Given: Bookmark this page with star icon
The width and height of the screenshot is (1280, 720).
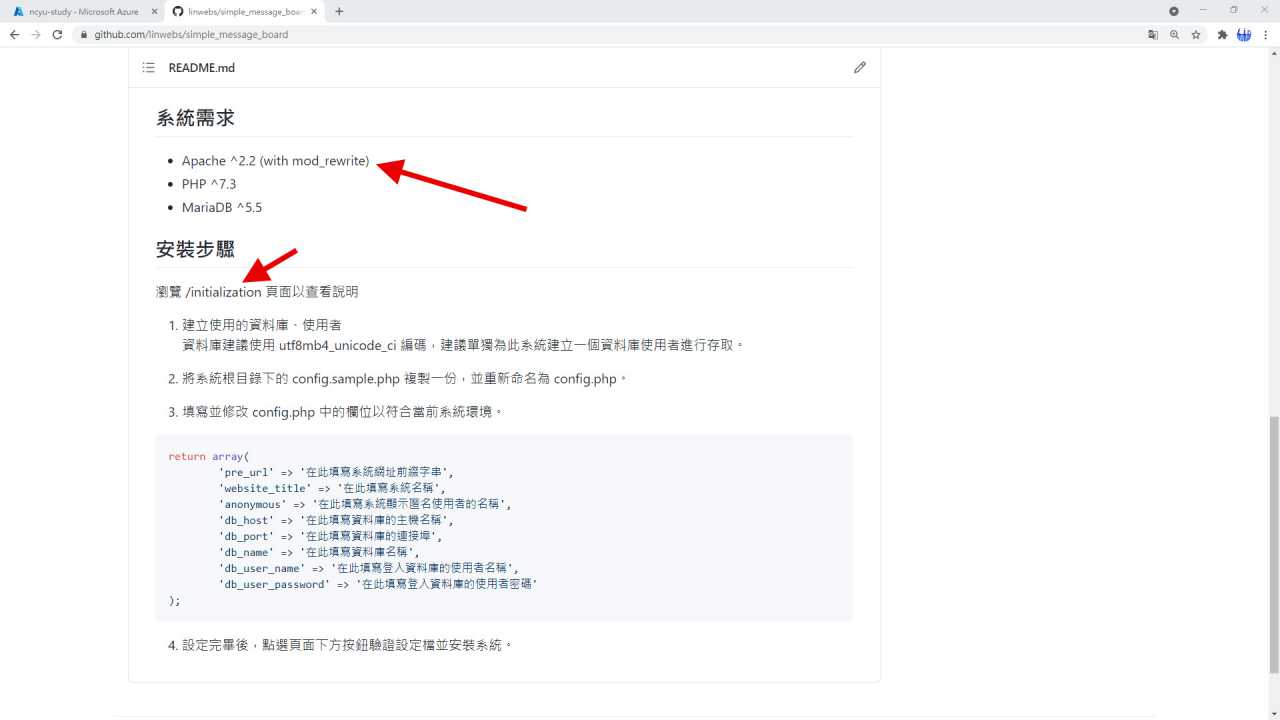Looking at the screenshot, I should click(1196, 34).
